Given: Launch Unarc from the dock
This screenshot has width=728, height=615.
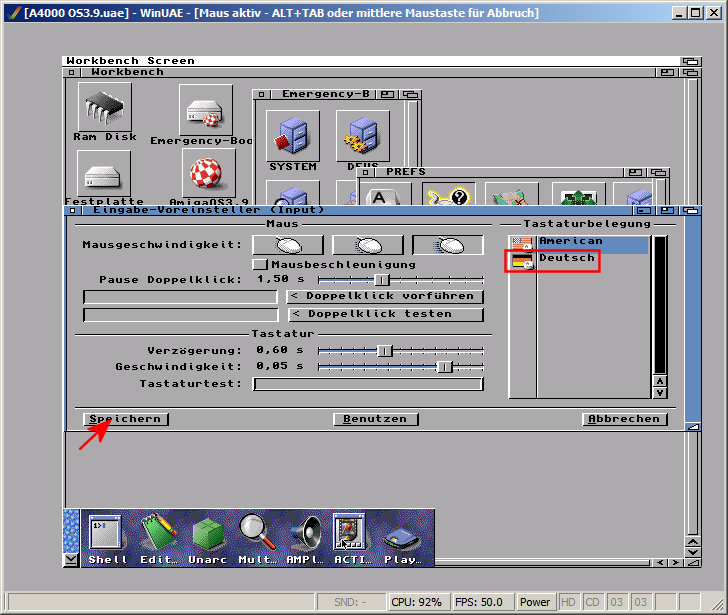Looking at the screenshot, I should pos(208,539).
